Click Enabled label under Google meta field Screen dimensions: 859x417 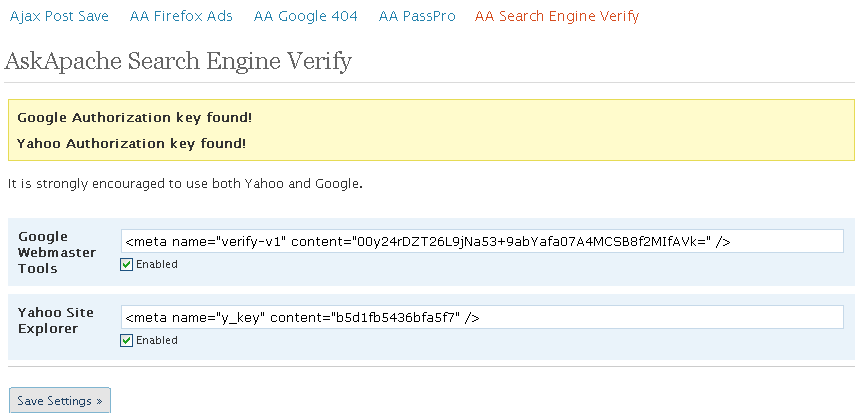pyautogui.click(x=157, y=264)
